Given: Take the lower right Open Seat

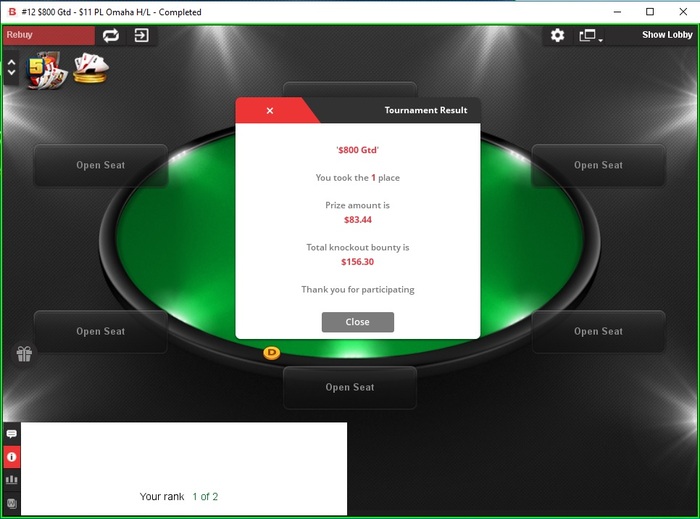Looking at the screenshot, I should [598, 332].
